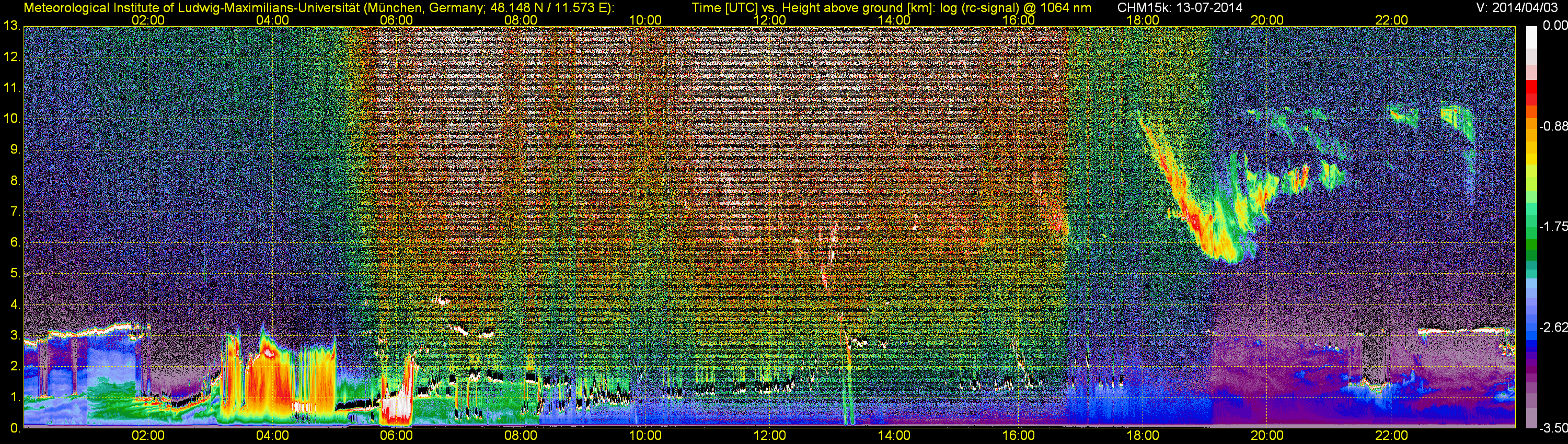
Task: Click the 18:00 label on the bottom time axis
Action: [x=1143, y=436]
